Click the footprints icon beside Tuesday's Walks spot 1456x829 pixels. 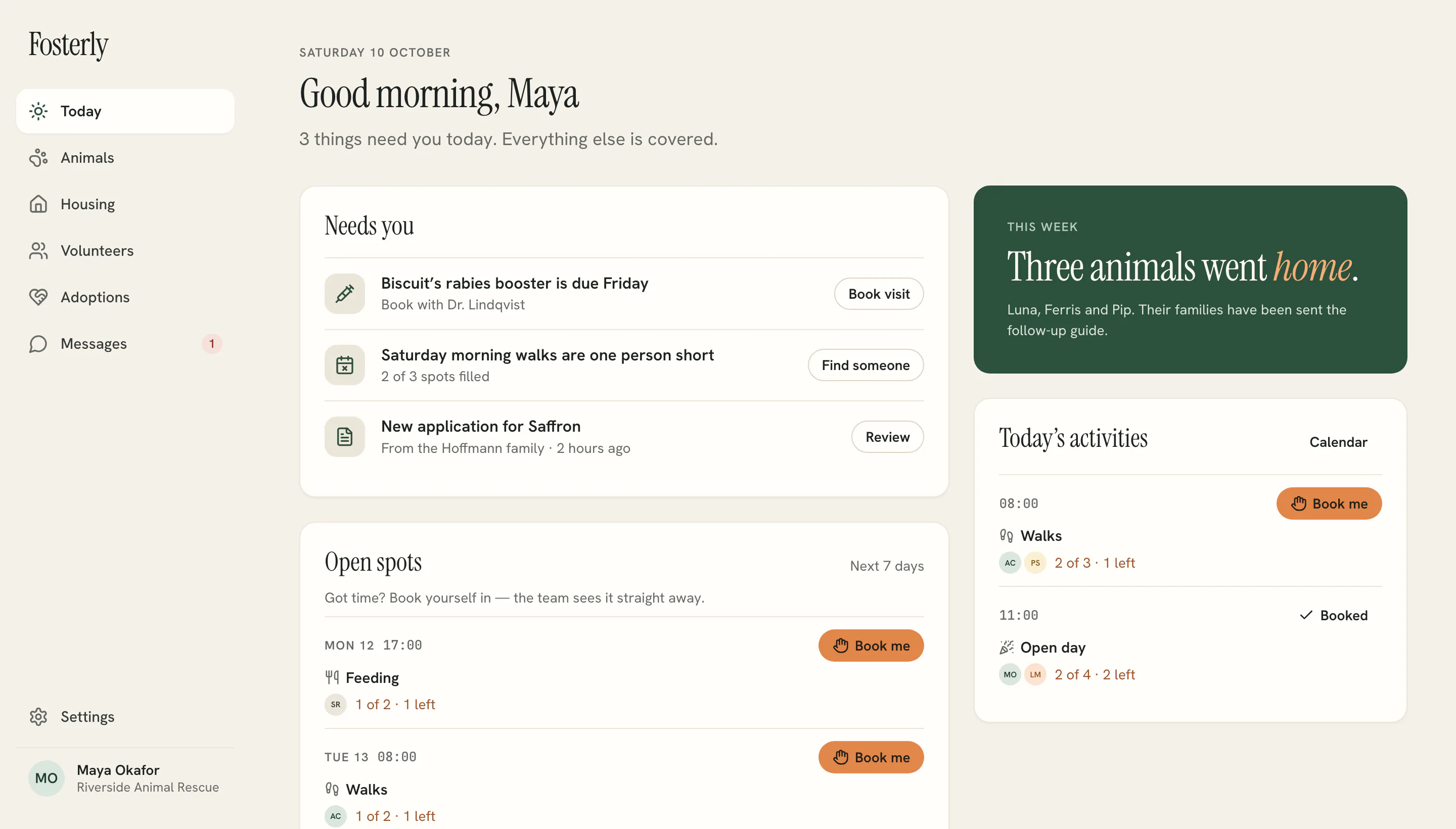click(332, 789)
